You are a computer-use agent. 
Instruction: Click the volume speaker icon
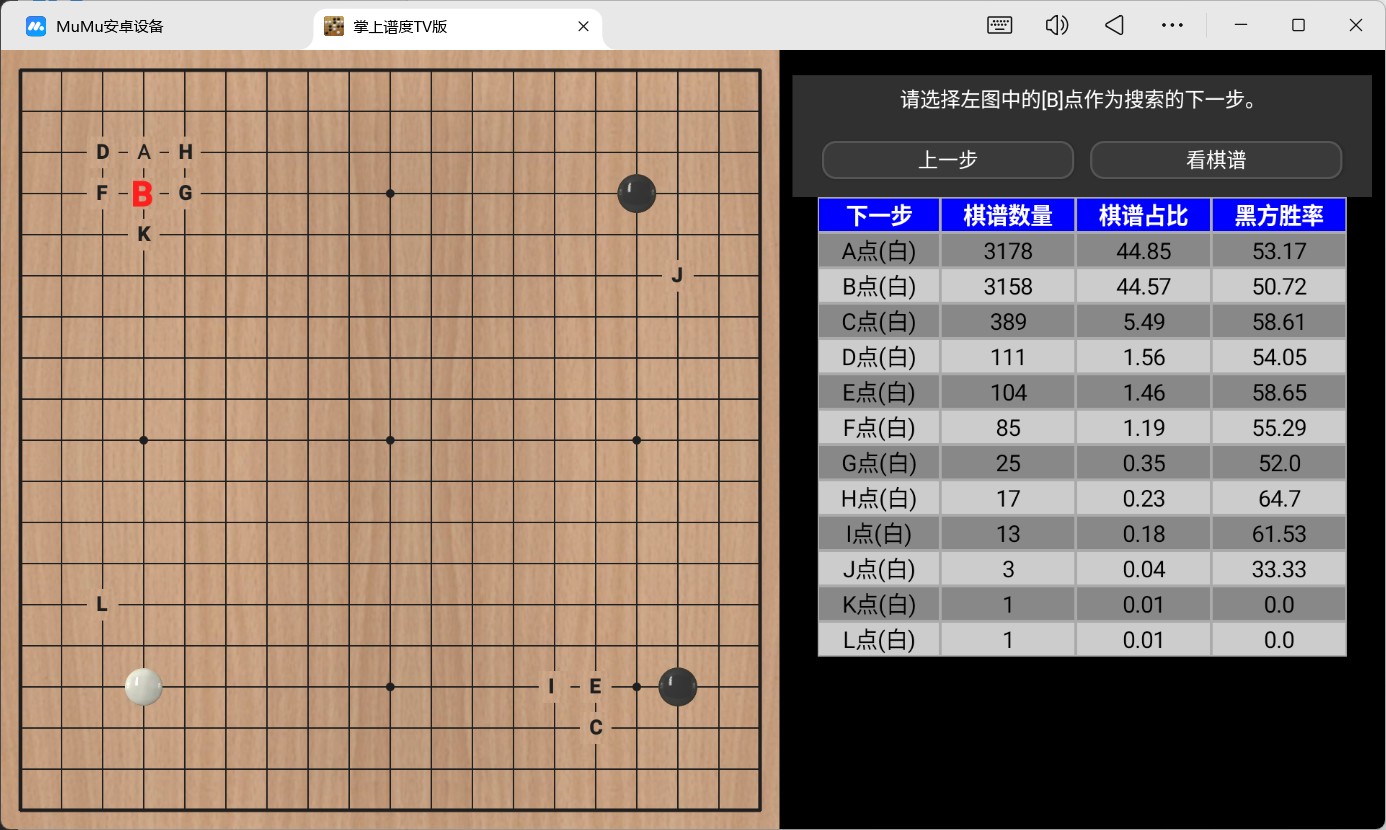click(1056, 26)
